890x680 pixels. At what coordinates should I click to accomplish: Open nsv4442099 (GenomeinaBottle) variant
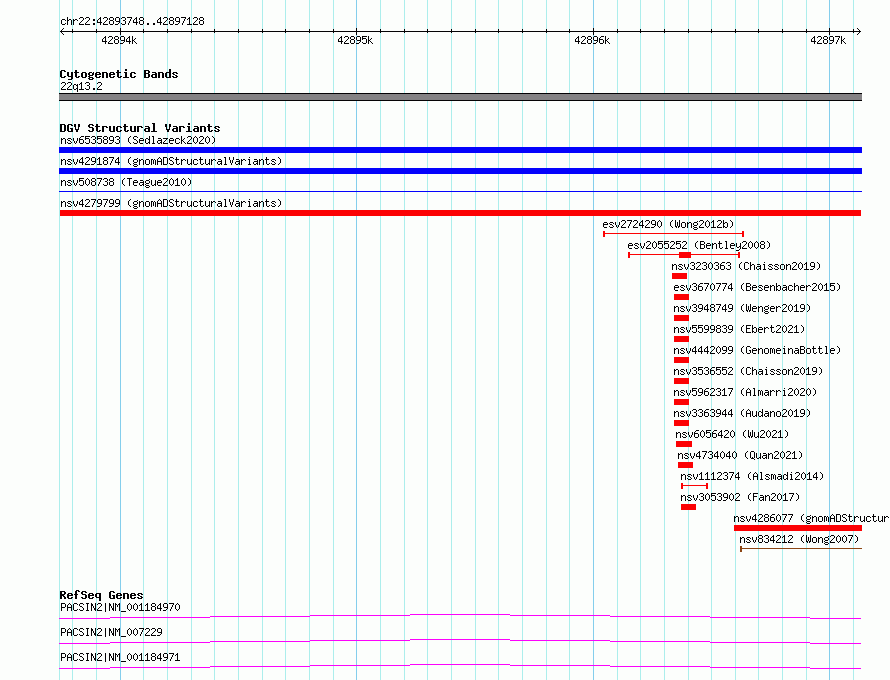(757, 350)
